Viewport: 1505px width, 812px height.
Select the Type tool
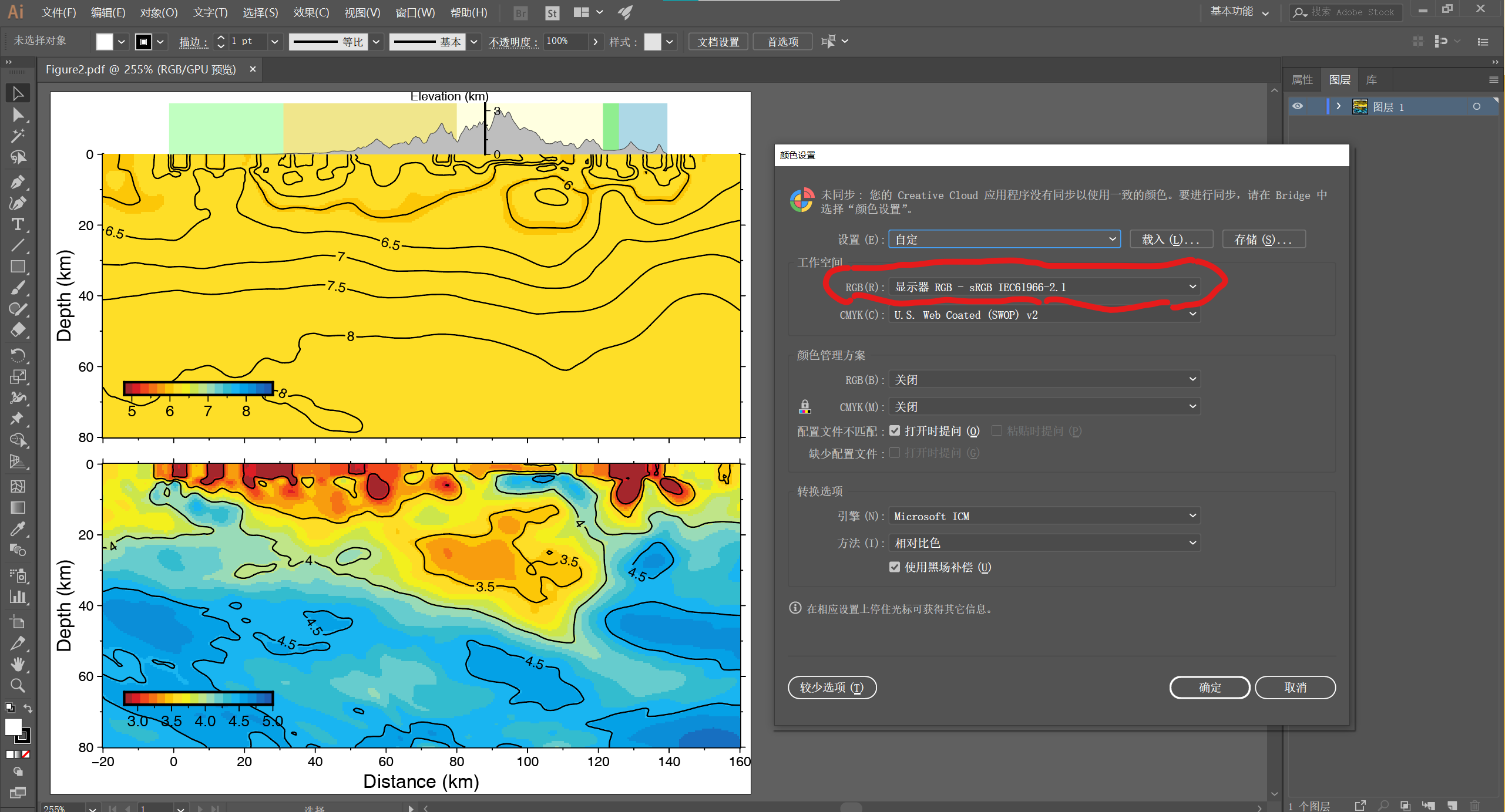(x=18, y=224)
